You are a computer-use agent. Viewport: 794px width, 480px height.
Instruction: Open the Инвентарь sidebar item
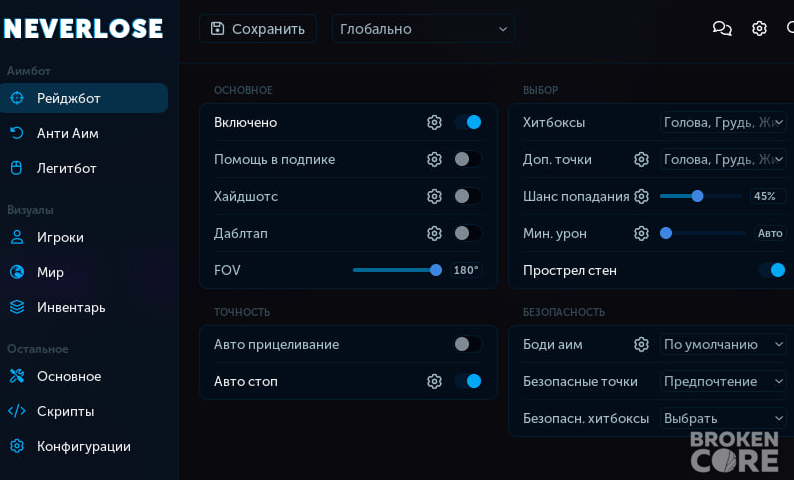click(84, 307)
